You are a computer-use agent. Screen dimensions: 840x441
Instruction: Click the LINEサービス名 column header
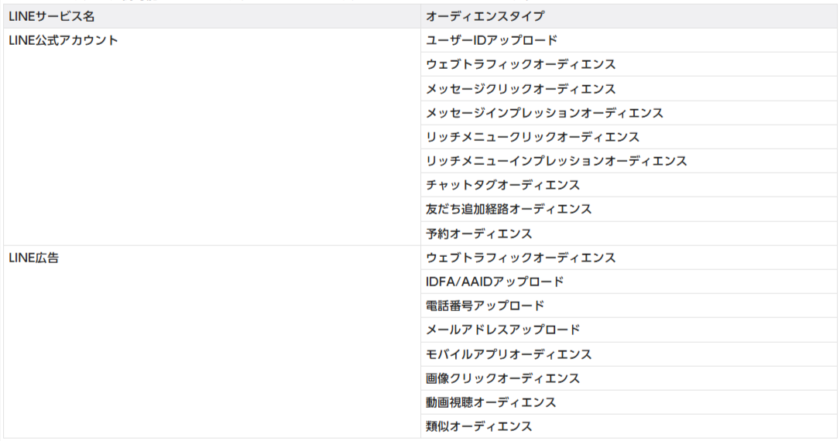click(51, 17)
